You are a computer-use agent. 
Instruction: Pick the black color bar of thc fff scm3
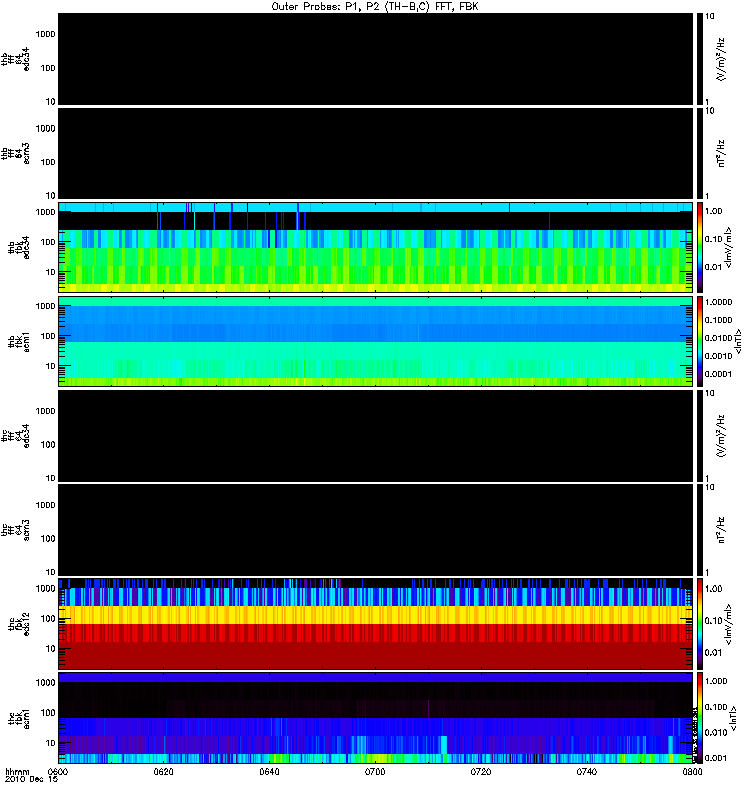699,530
